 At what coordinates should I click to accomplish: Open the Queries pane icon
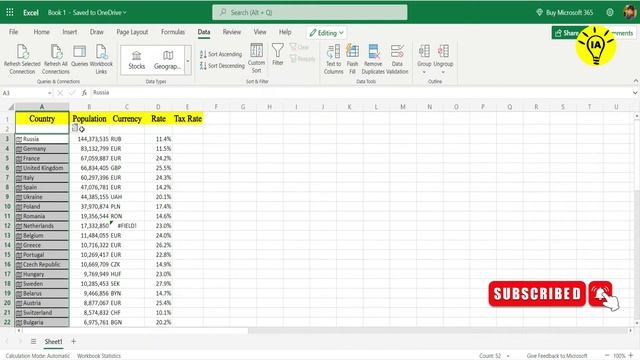click(79, 52)
